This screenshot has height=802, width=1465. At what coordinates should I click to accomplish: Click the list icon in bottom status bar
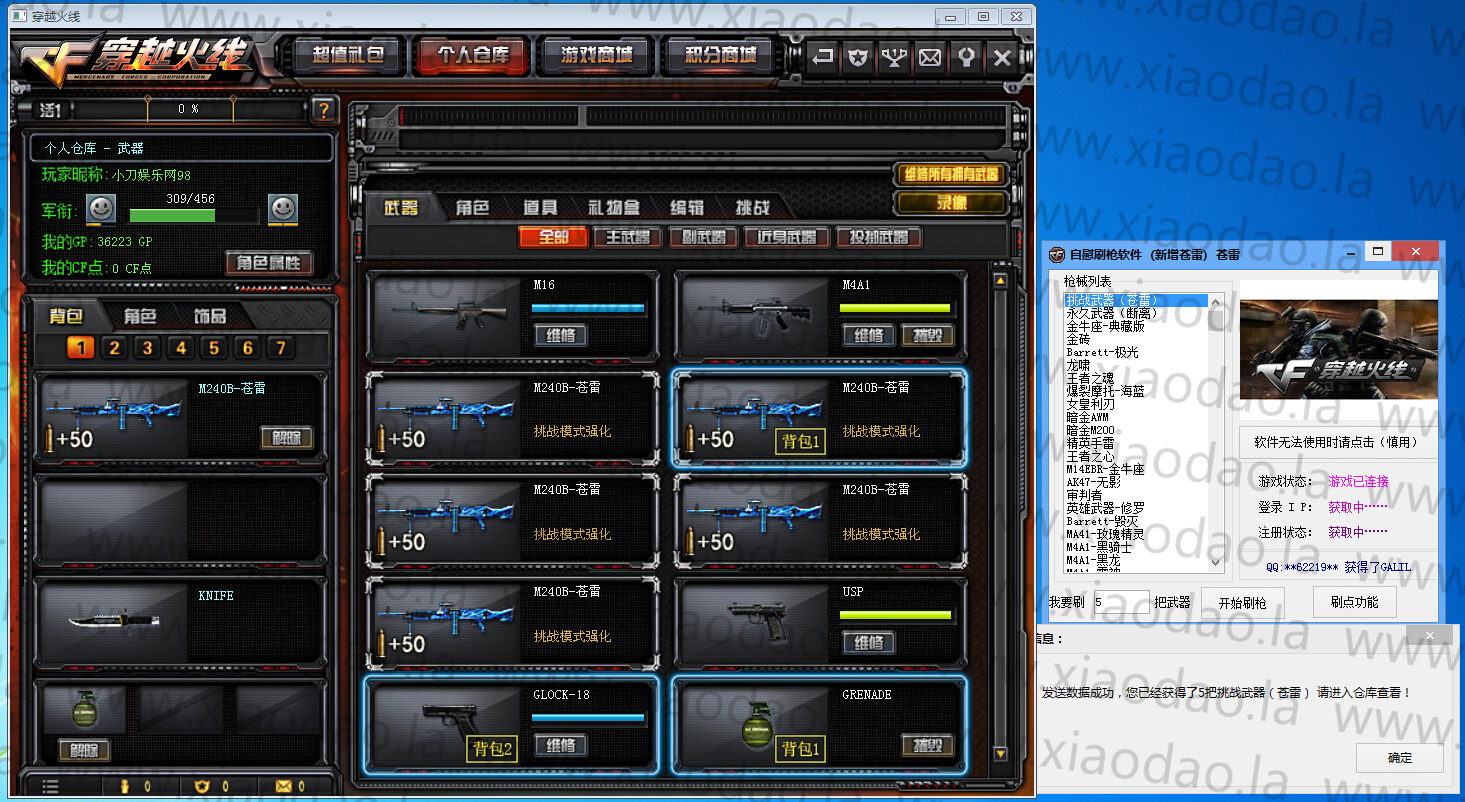pos(50,786)
